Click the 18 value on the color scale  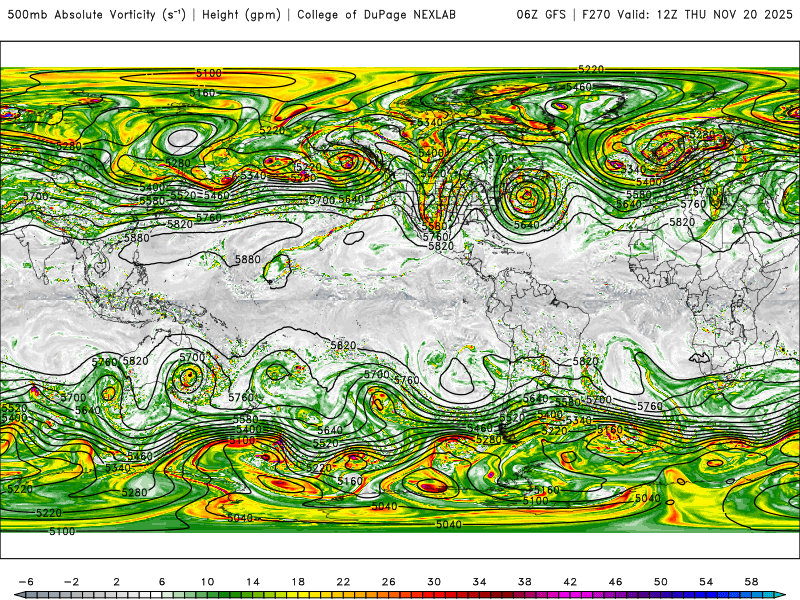298,582
